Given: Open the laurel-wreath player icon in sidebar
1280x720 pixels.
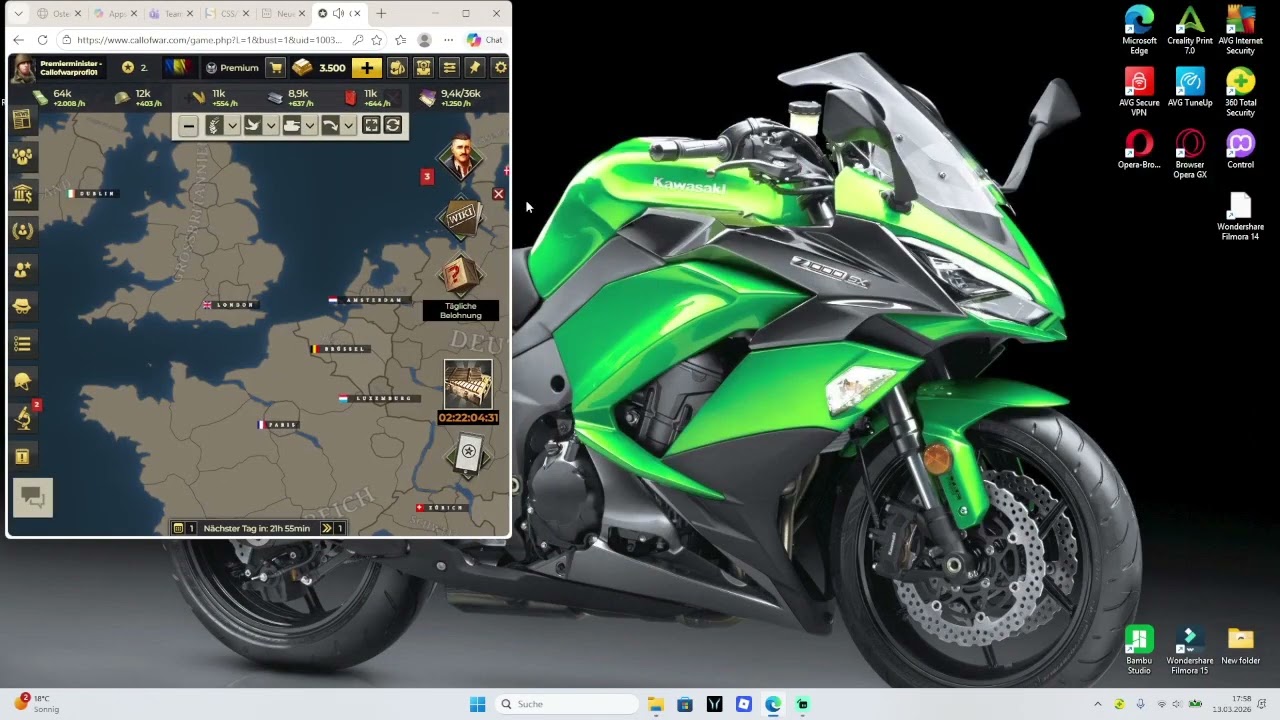Looking at the screenshot, I should click(x=22, y=231).
